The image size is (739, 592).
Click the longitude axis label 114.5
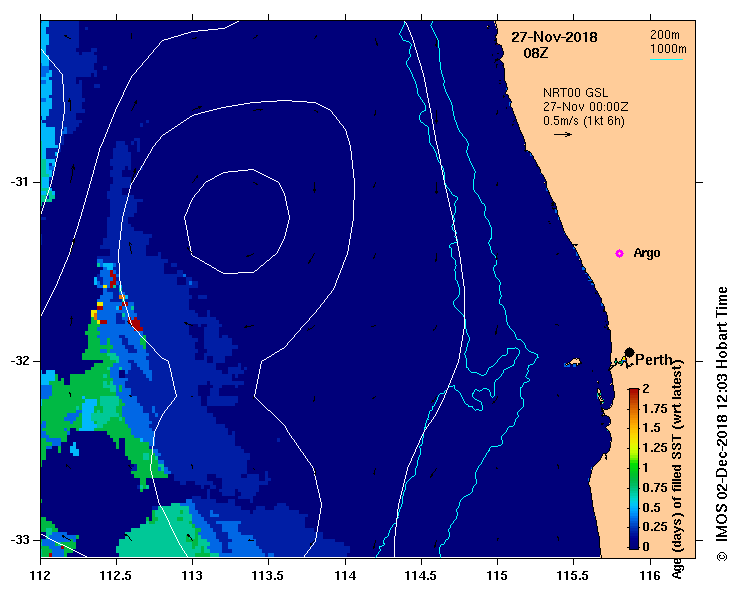tap(421, 576)
